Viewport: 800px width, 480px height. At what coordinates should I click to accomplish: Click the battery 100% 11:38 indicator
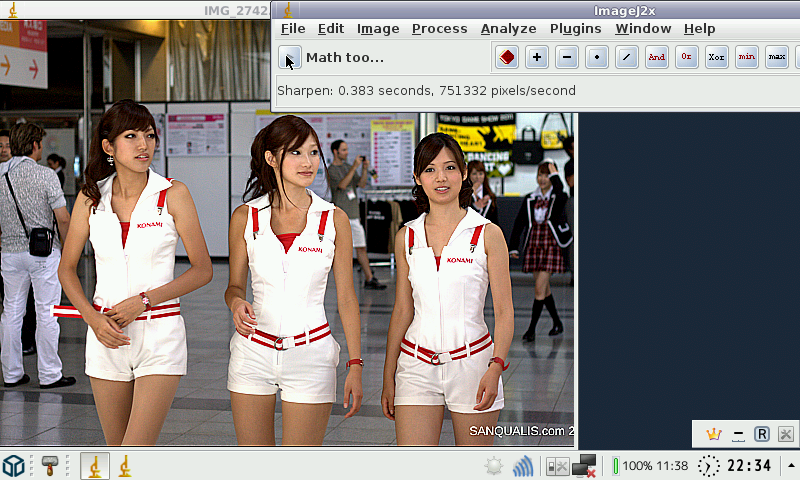650,466
